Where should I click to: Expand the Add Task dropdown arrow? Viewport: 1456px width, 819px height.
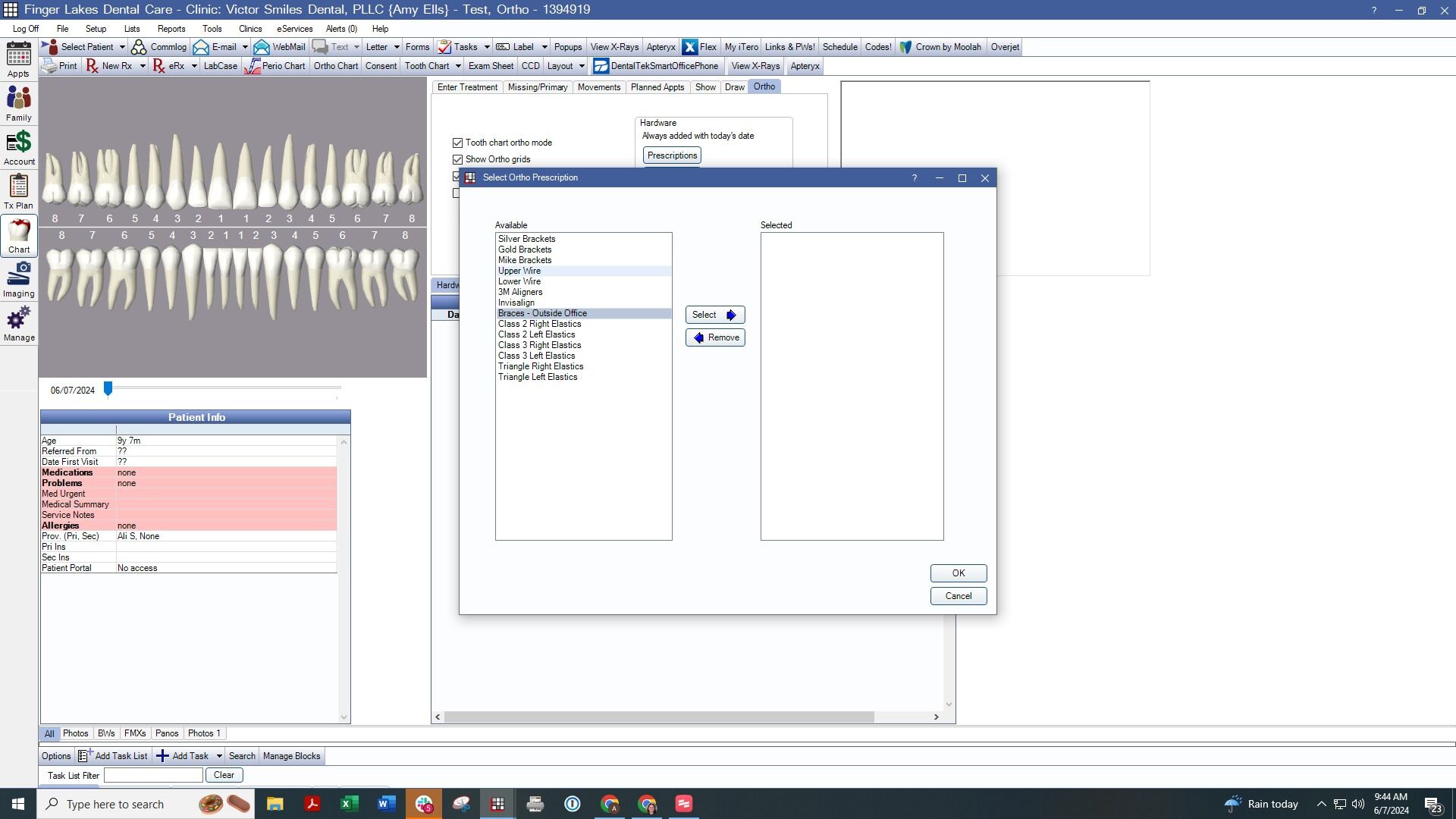point(219,756)
